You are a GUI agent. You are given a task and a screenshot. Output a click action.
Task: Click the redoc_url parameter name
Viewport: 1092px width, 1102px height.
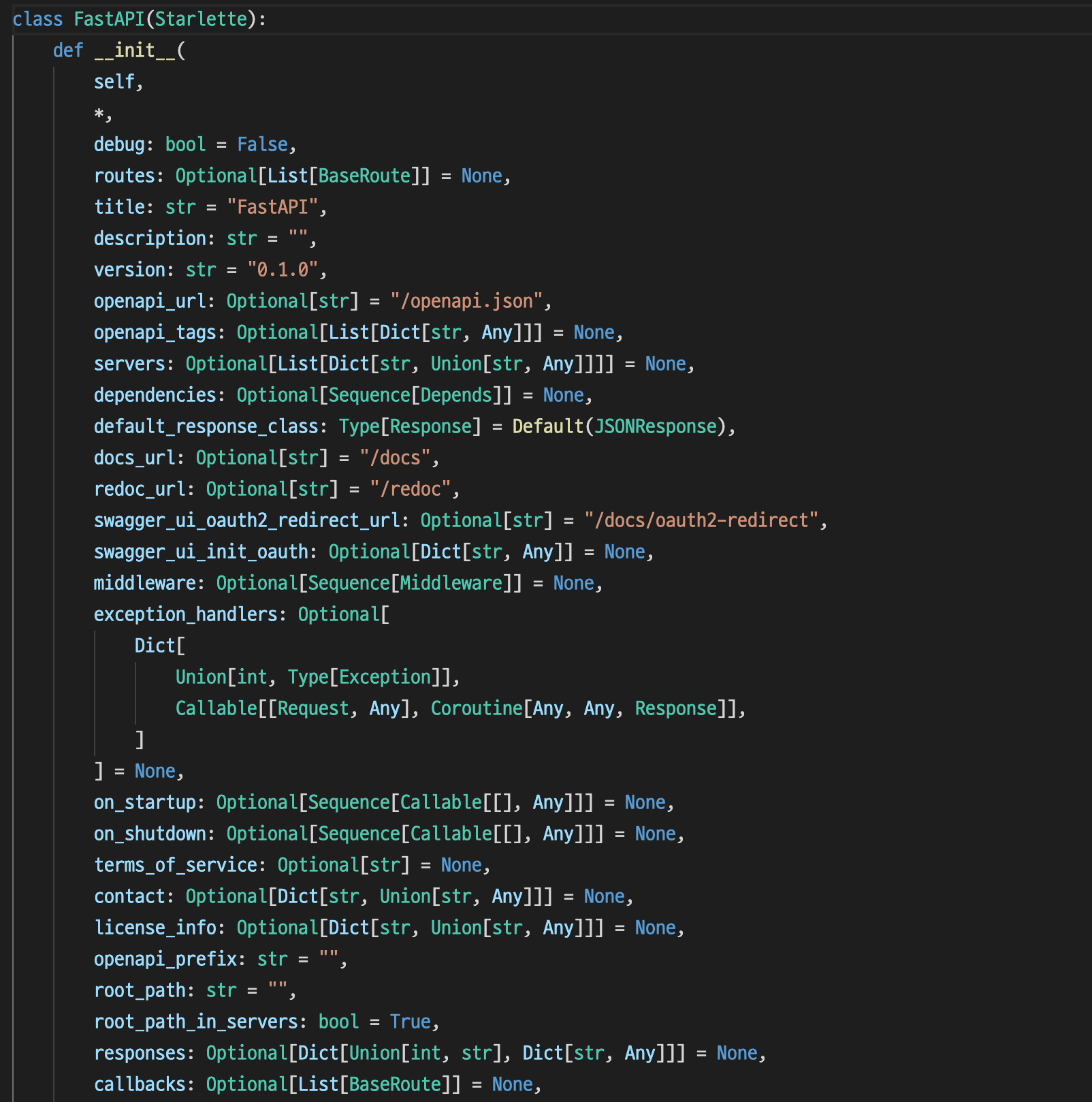coord(140,489)
